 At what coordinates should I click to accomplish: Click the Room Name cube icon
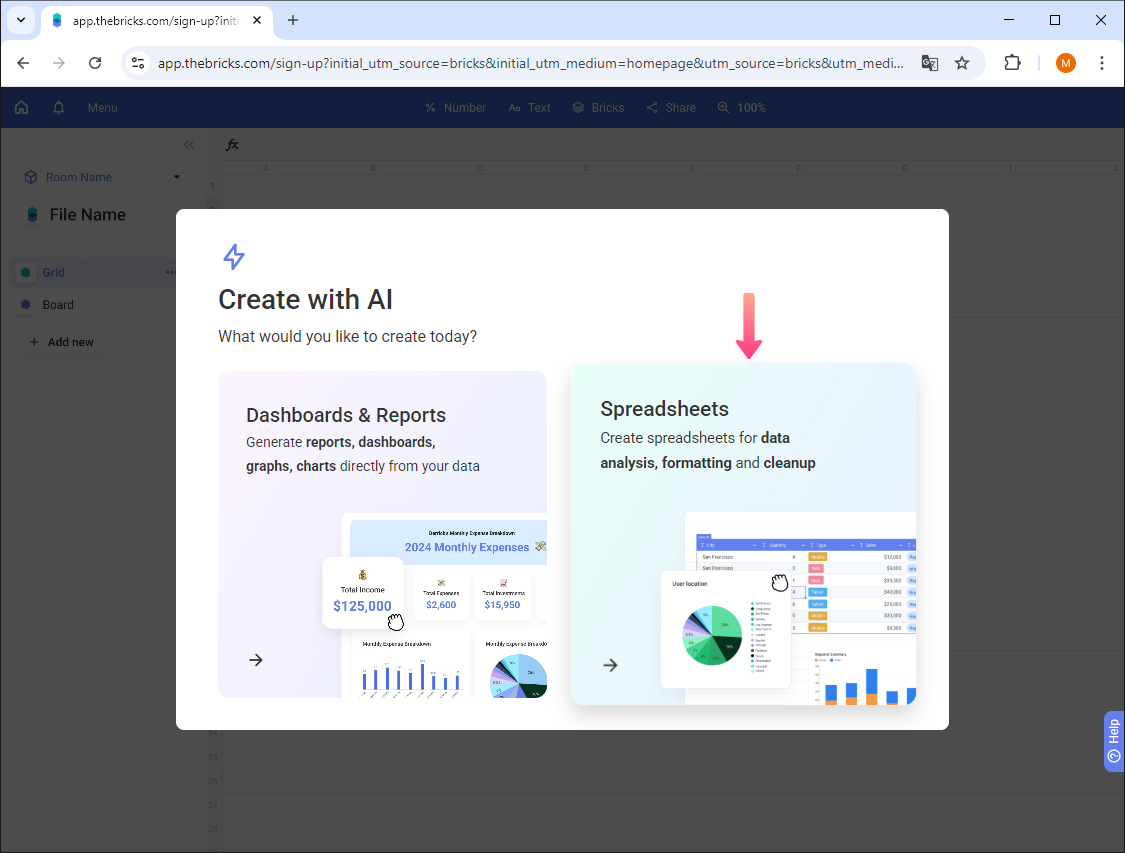pos(31,177)
